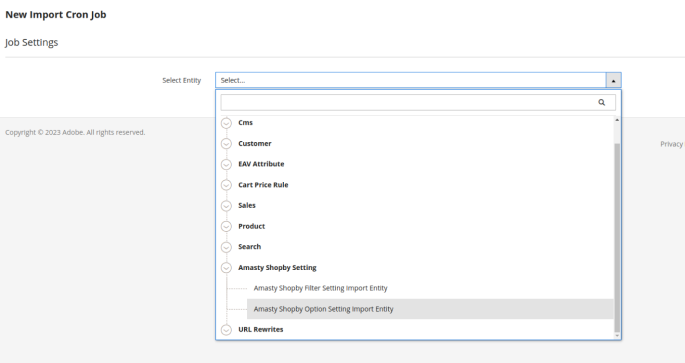Expand the Customer chevron circle icon
The height and width of the screenshot is (363, 685).
[226, 144]
